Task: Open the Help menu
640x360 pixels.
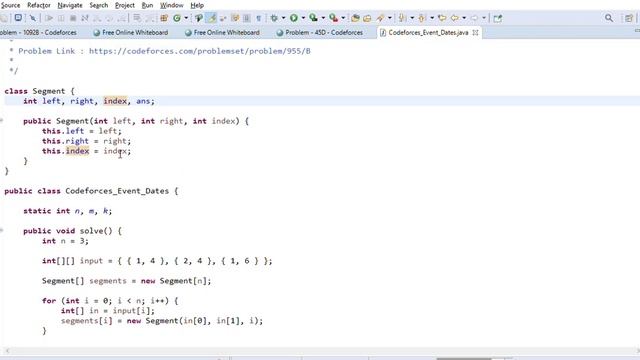Action: click(x=197, y=5)
